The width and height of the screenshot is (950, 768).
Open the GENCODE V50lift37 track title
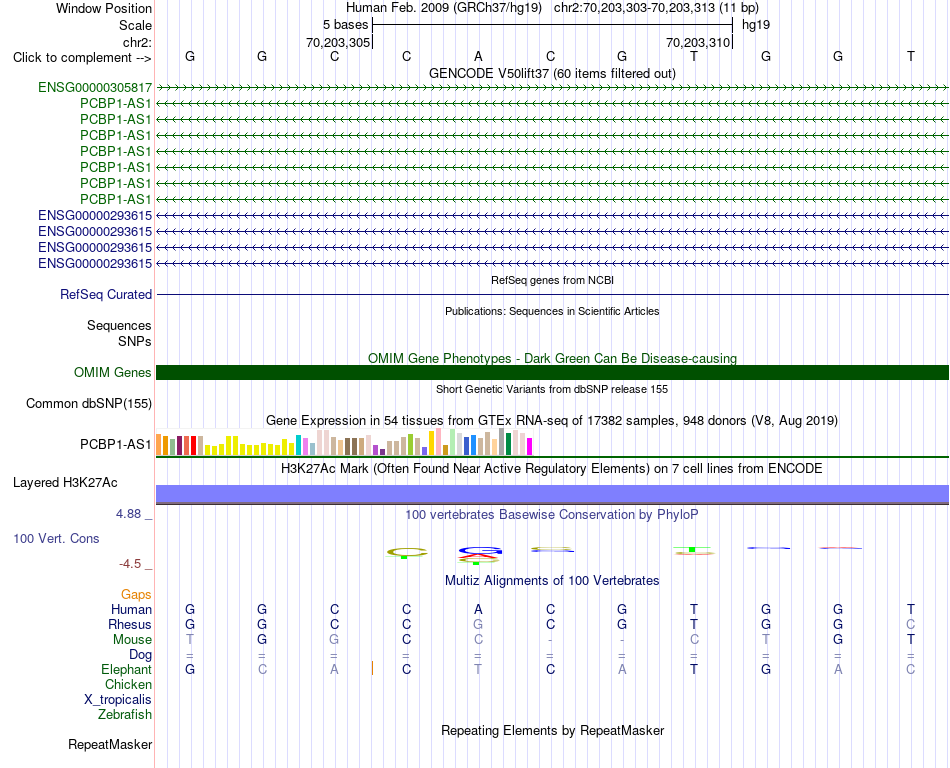pos(552,73)
